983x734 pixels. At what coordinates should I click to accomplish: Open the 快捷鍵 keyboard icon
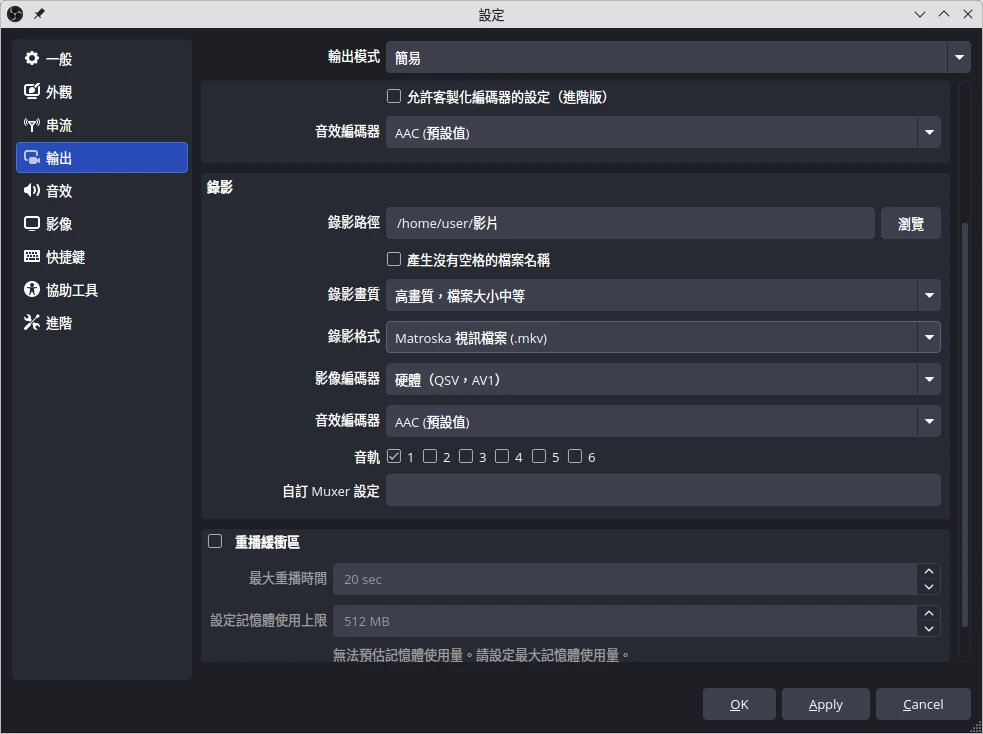[32, 257]
